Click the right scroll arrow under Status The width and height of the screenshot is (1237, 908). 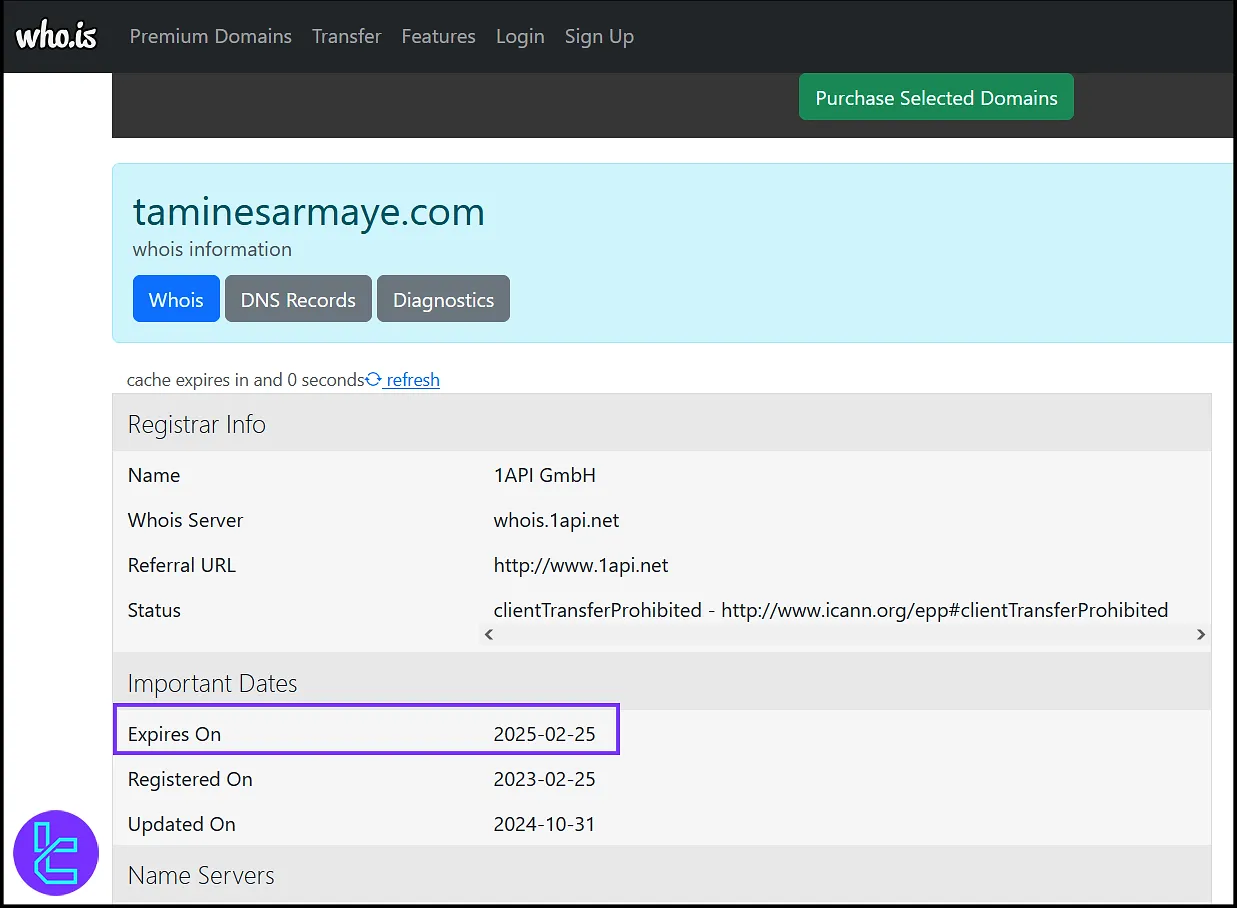1201,634
